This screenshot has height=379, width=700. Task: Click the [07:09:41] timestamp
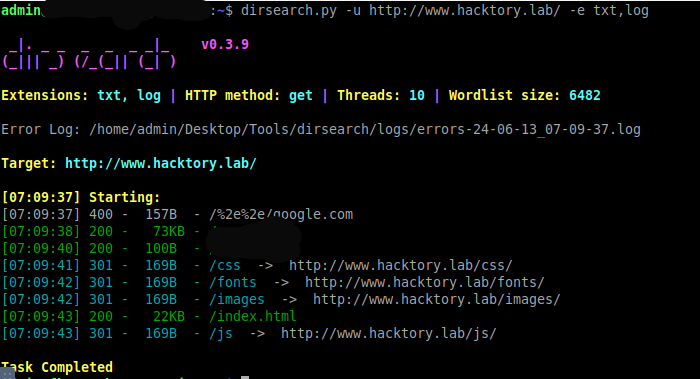click(41, 265)
